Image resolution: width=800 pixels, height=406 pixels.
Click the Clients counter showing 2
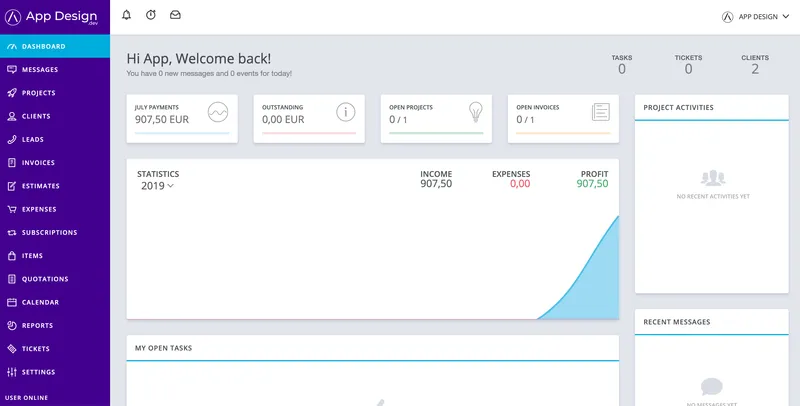click(x=755, y=64)
